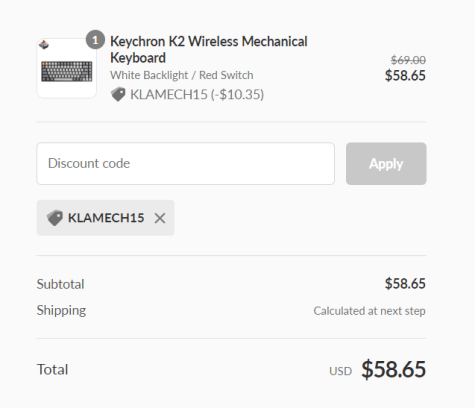Focus the Discount code input field

pos(186,164)
